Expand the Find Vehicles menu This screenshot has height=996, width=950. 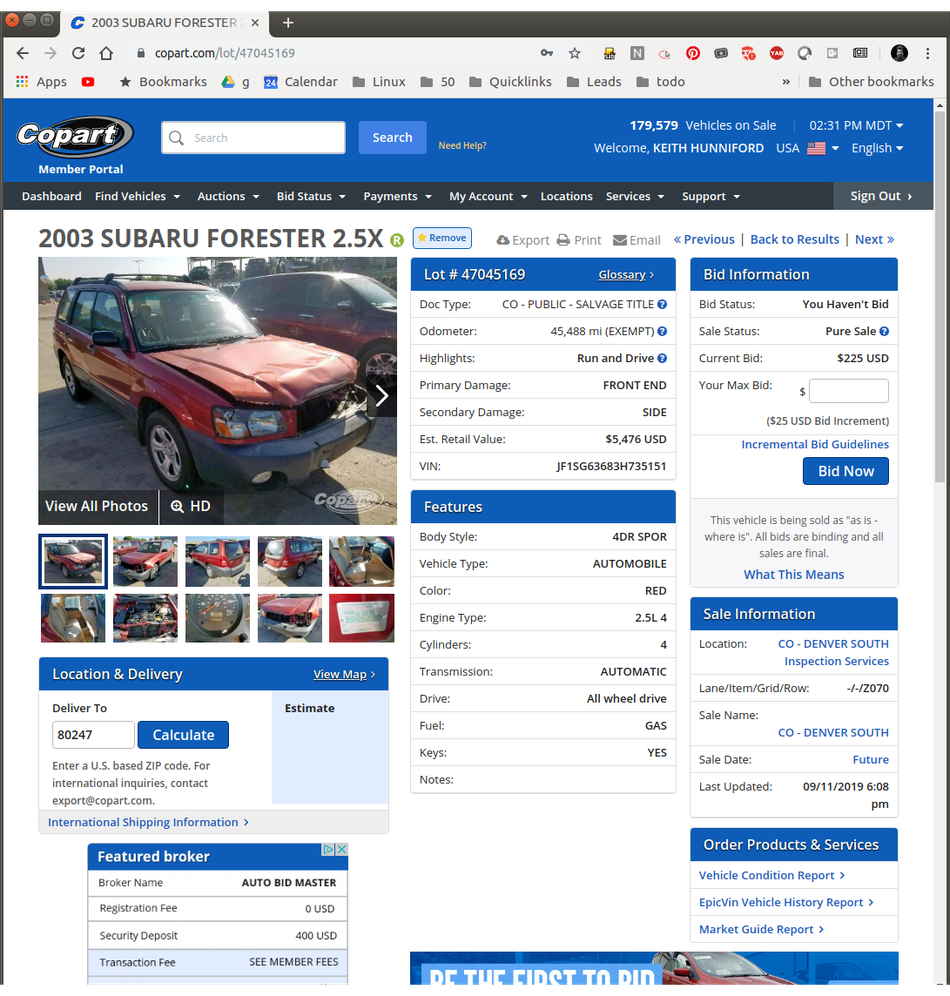pyautogui.click(x=137, y=196)
